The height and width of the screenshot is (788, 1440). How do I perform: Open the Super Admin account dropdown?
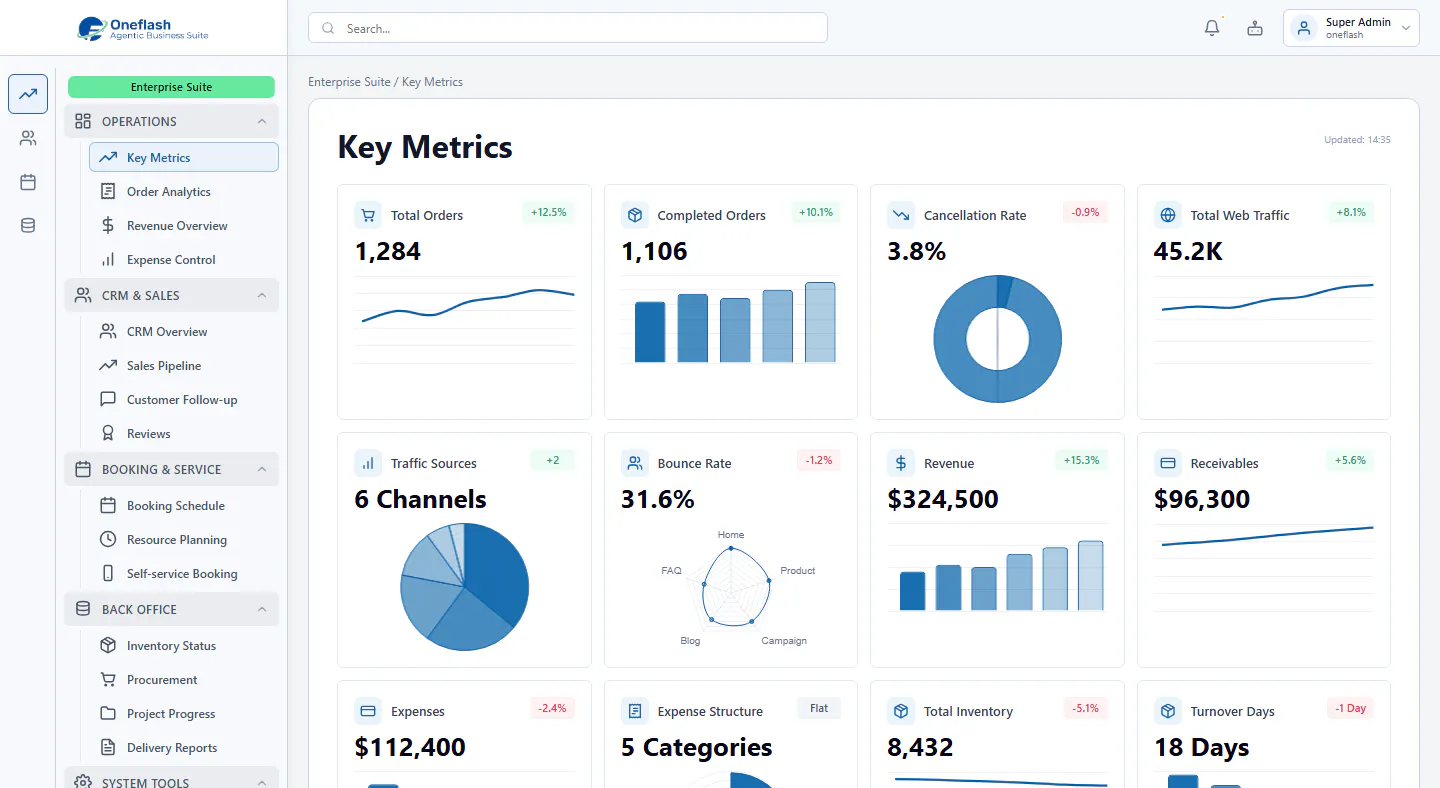pos(1351,28)
